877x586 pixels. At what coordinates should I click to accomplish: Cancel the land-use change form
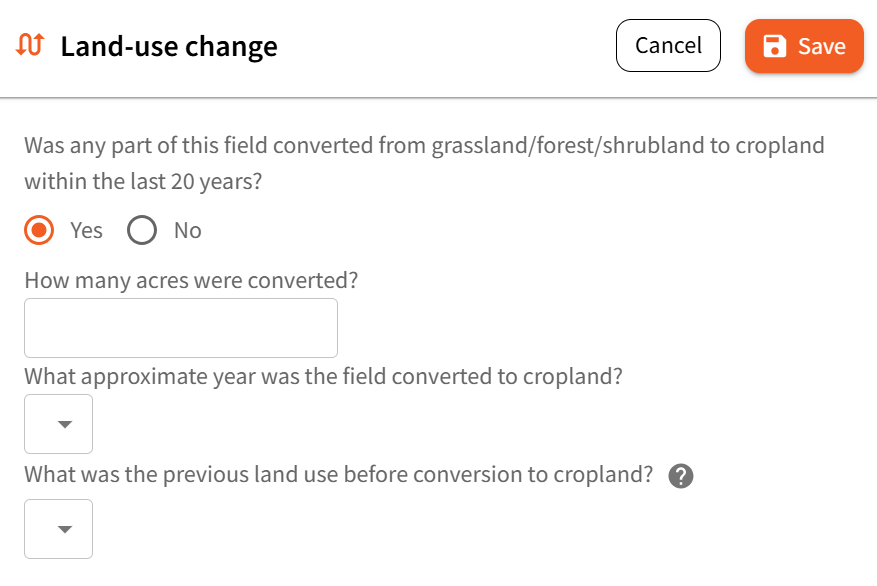(668, 46)
